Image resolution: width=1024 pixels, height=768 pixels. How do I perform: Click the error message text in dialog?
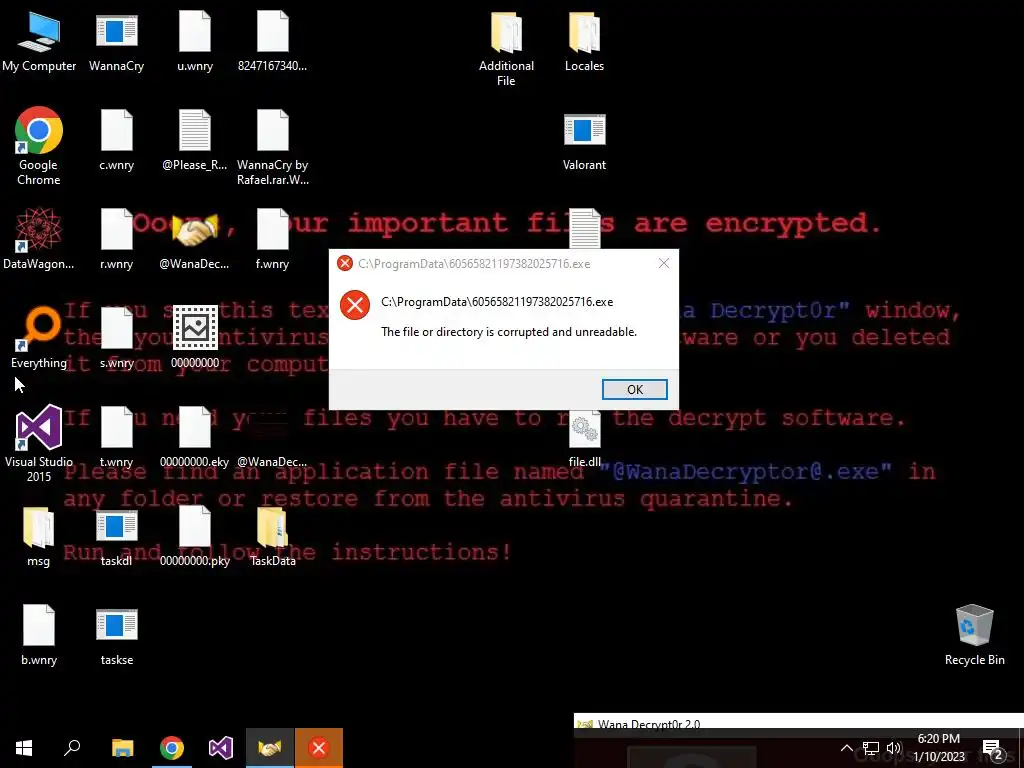pos(509,332)
